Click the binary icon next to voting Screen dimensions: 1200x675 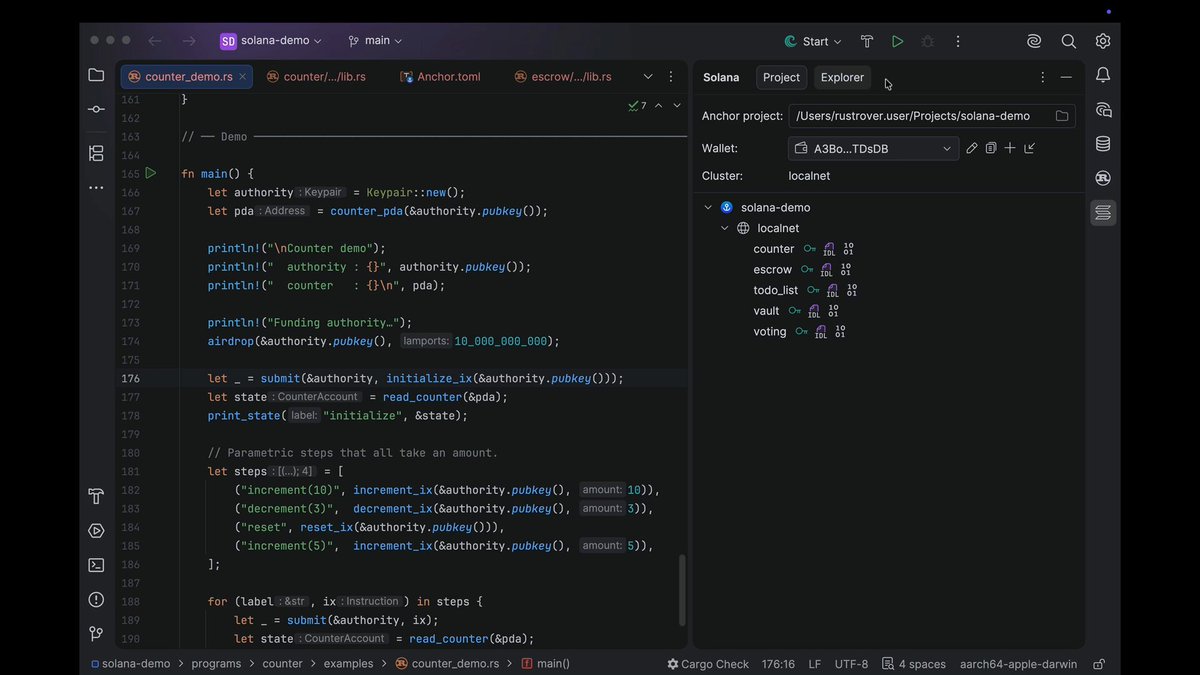click(840, 331)
